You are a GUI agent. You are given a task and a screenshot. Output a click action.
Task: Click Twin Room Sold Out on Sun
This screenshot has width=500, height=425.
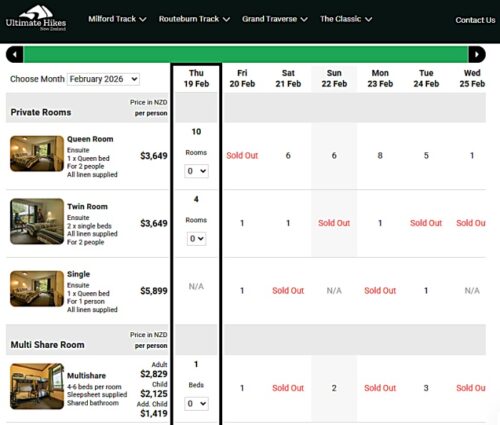(x=334, y=223)
